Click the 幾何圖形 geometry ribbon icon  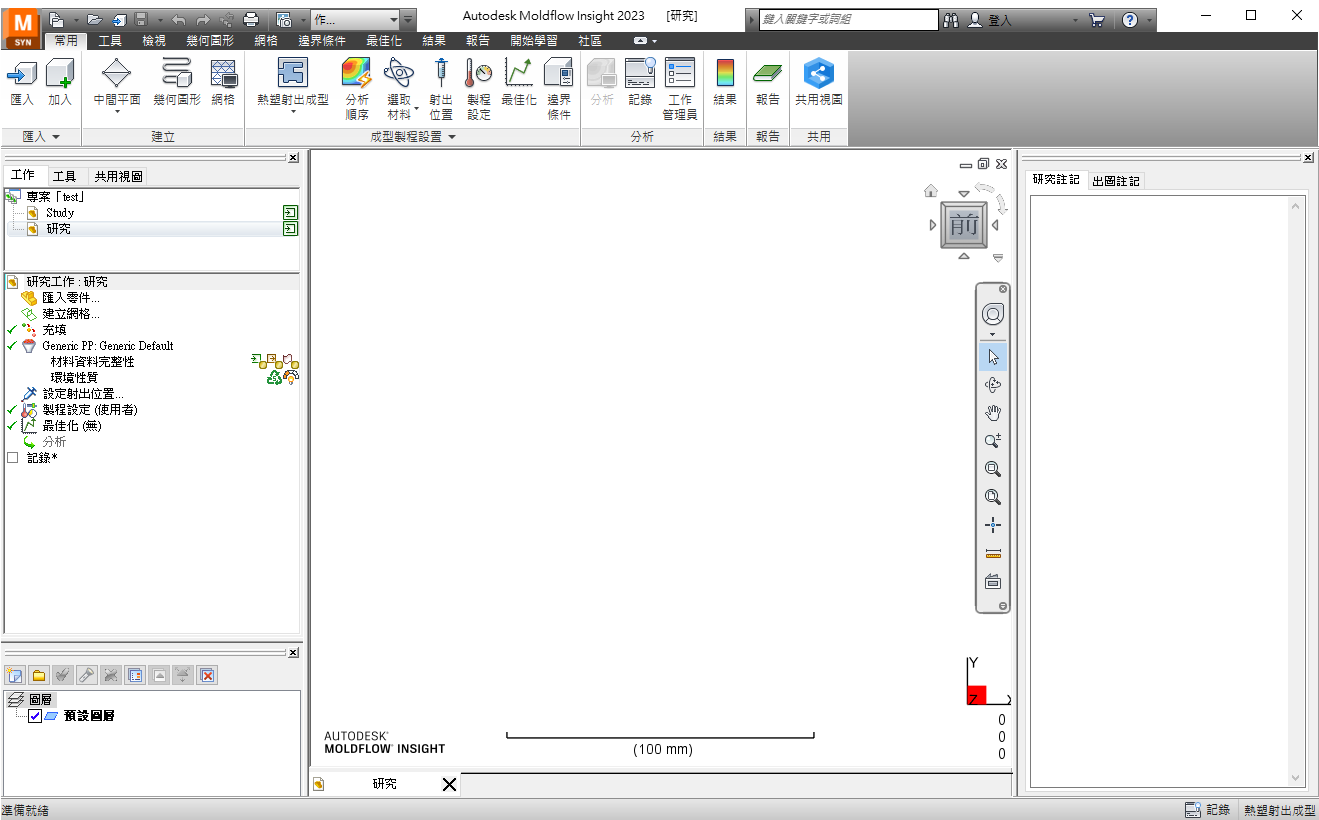(x=177, y=80)
